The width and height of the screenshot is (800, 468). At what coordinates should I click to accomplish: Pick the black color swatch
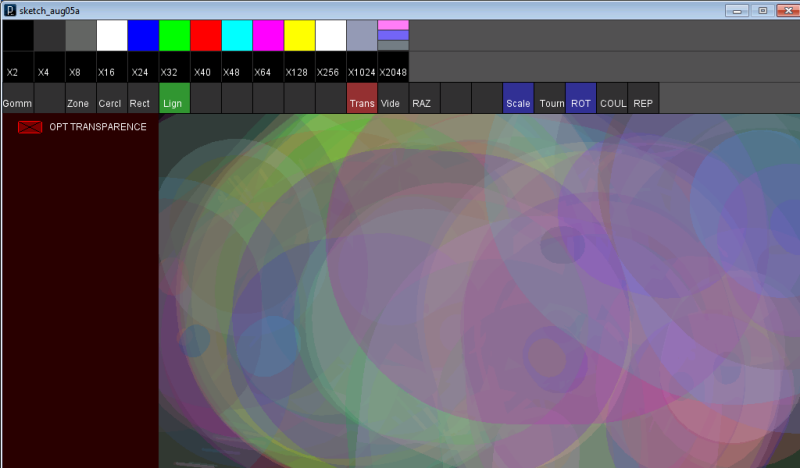click(18, 36)
